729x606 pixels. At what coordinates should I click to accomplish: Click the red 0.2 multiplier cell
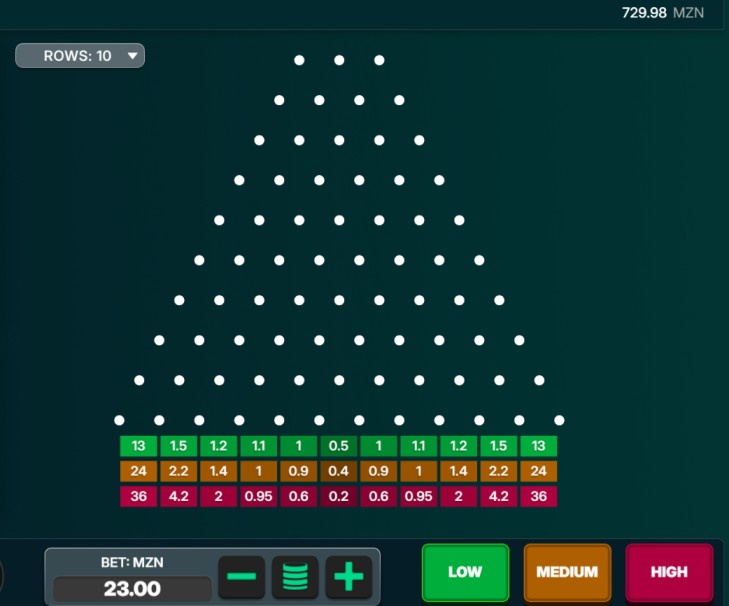click(338, 496)
